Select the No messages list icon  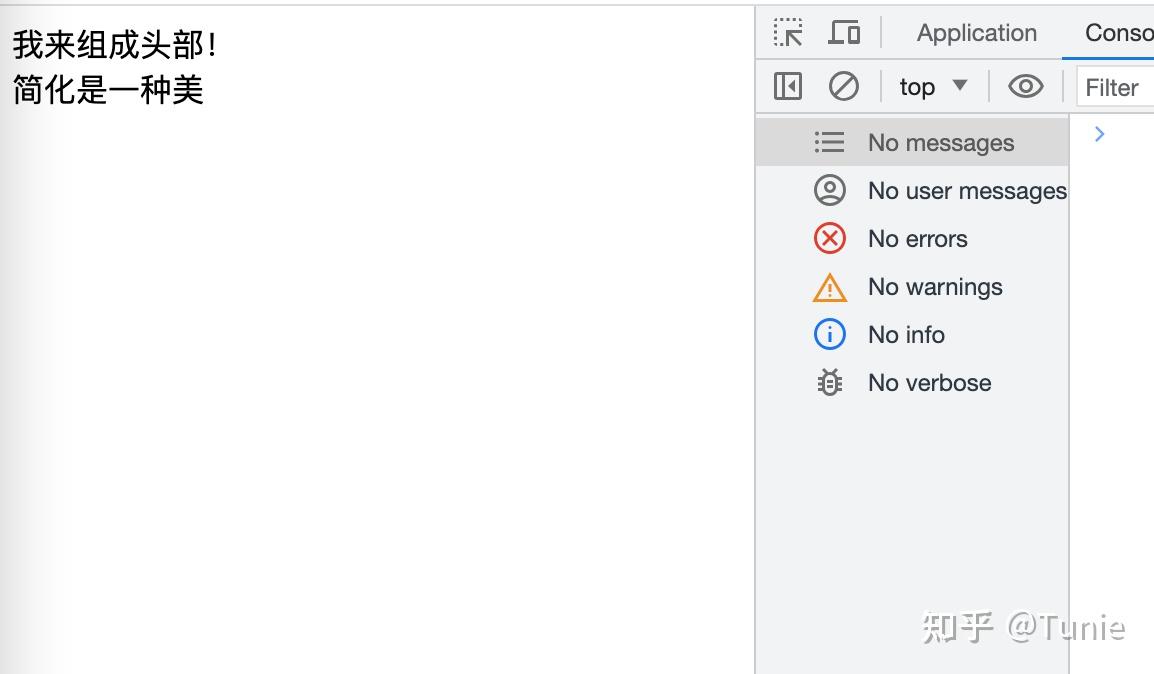829,143
